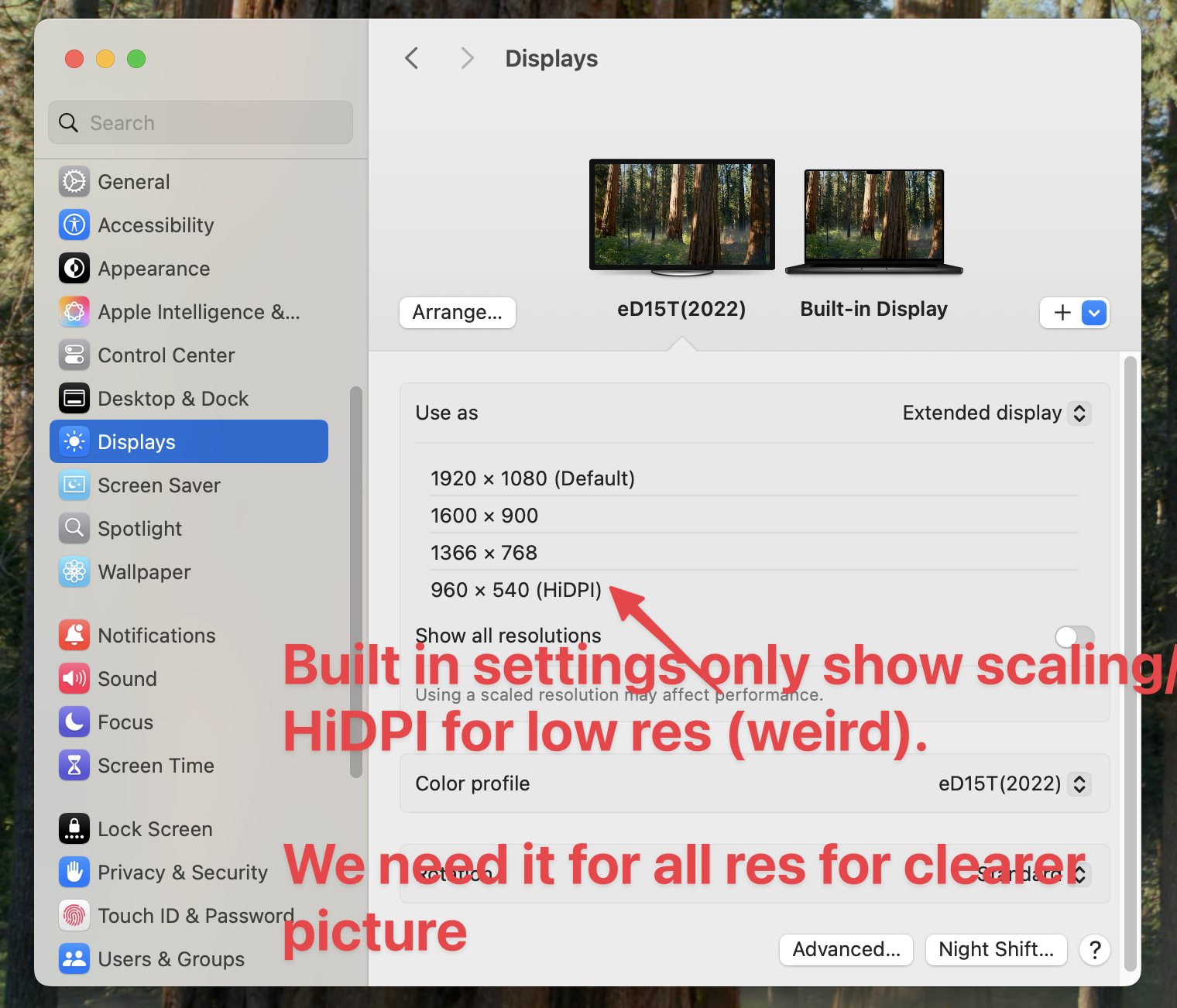Open Control Center settings icon
The width and height of the screenshot is (1177, 1008).
74,355
